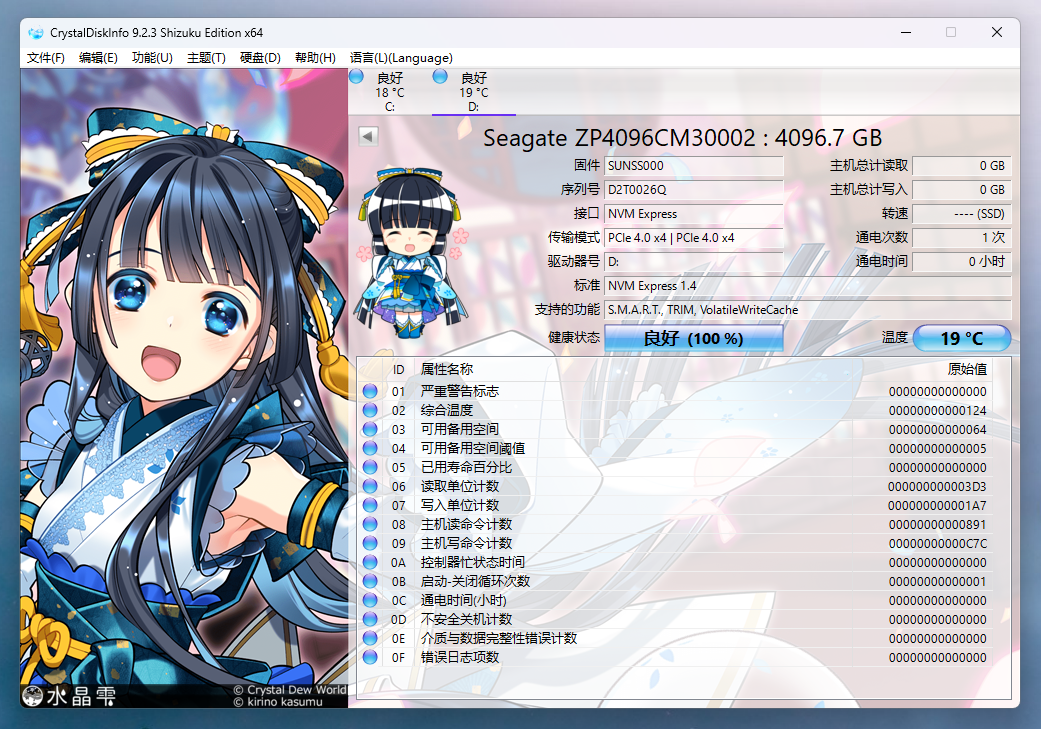This screenshot has height=729, width=1041.
Task: Switch to the C: drive tab at 18 °C
Action: pyautogui.click(x=390, y=92)
